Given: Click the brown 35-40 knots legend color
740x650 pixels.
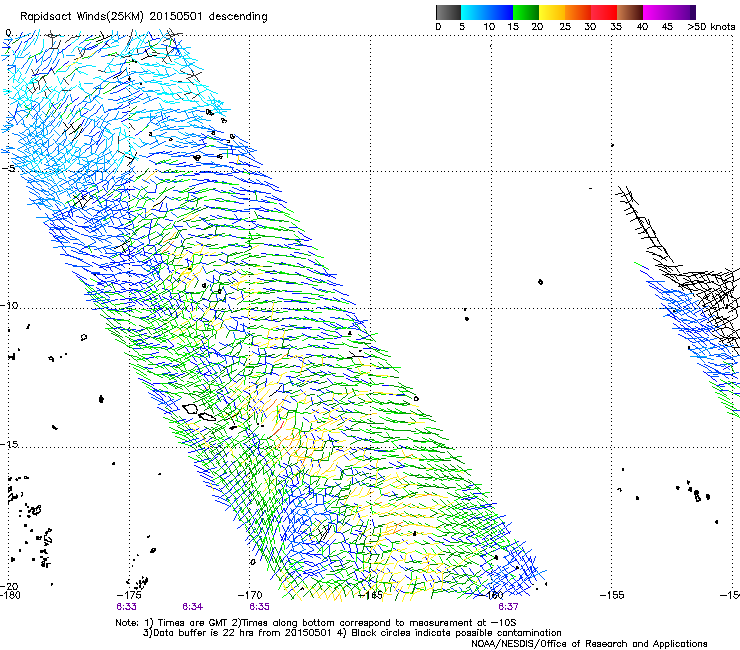Looking at the screenshot, I should [x=630, y=12].
